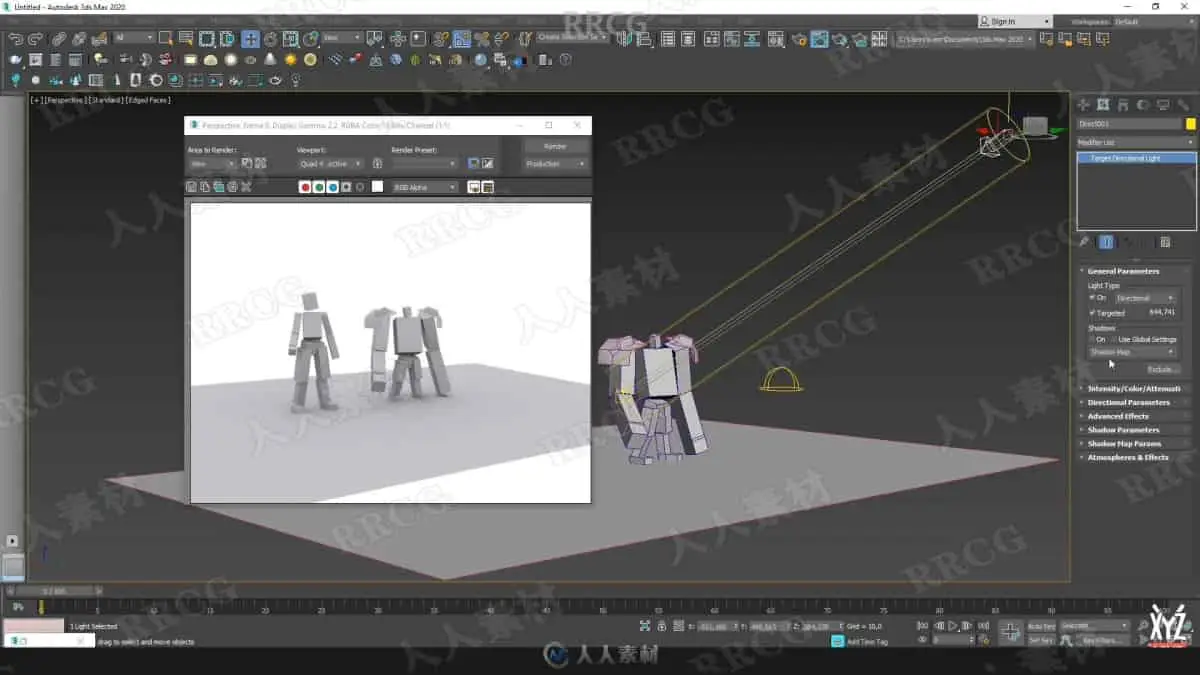This screenshot has width=1200, height=675.
Task: Click the Select and Link chain icon
Action: (x=59, y=39)
